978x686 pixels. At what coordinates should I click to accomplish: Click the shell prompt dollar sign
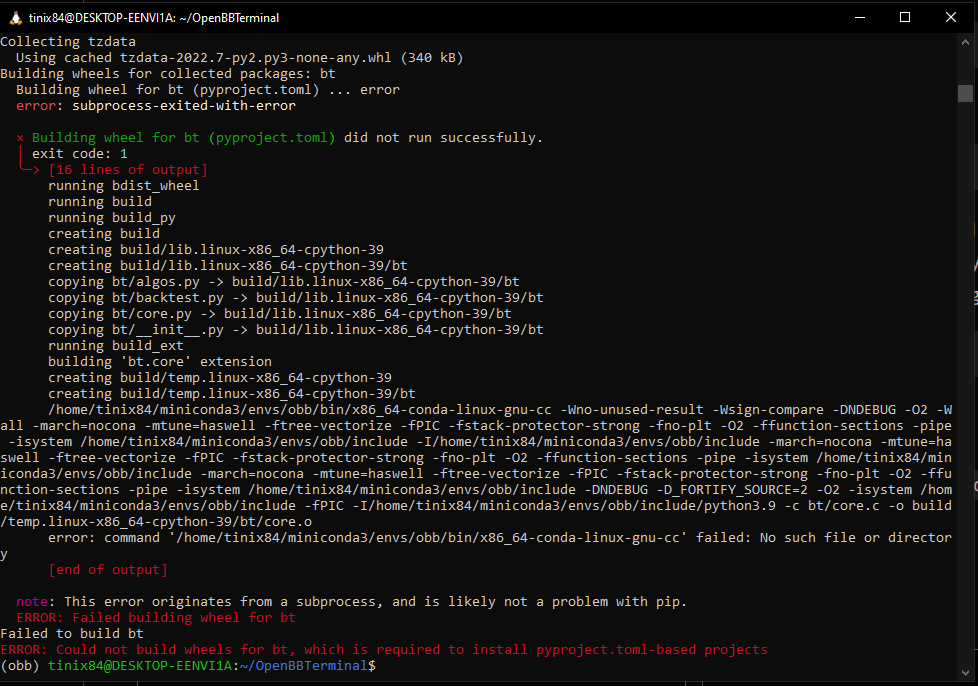372,665
